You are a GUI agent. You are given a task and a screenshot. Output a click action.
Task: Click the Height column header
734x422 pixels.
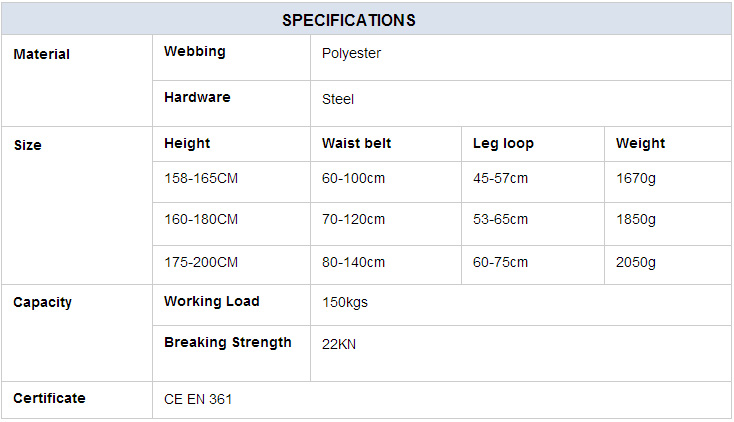pyautogui.click(x=187, y=143)
